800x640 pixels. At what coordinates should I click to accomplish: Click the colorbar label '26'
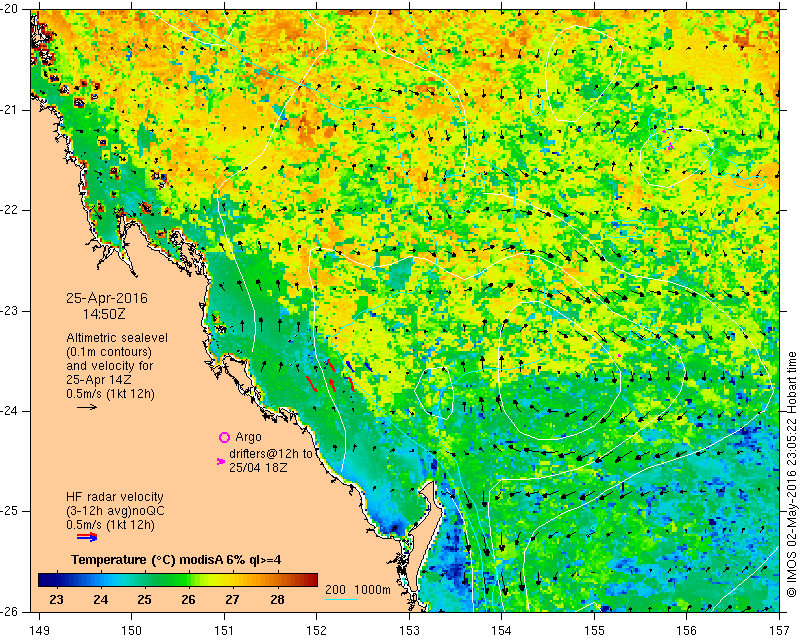click(188, 599)
